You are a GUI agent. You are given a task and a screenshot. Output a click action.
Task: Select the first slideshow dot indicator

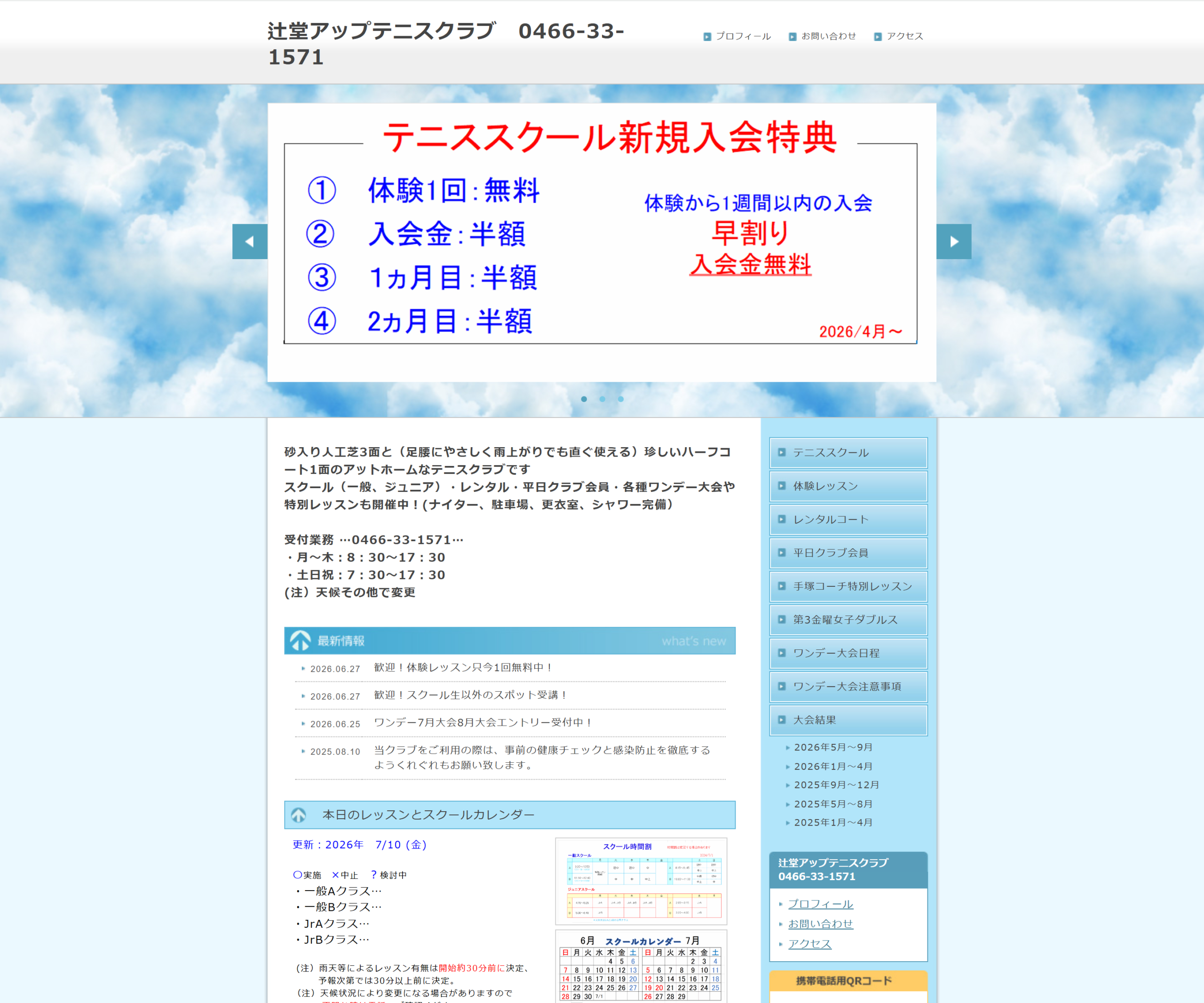click(584, 399)
